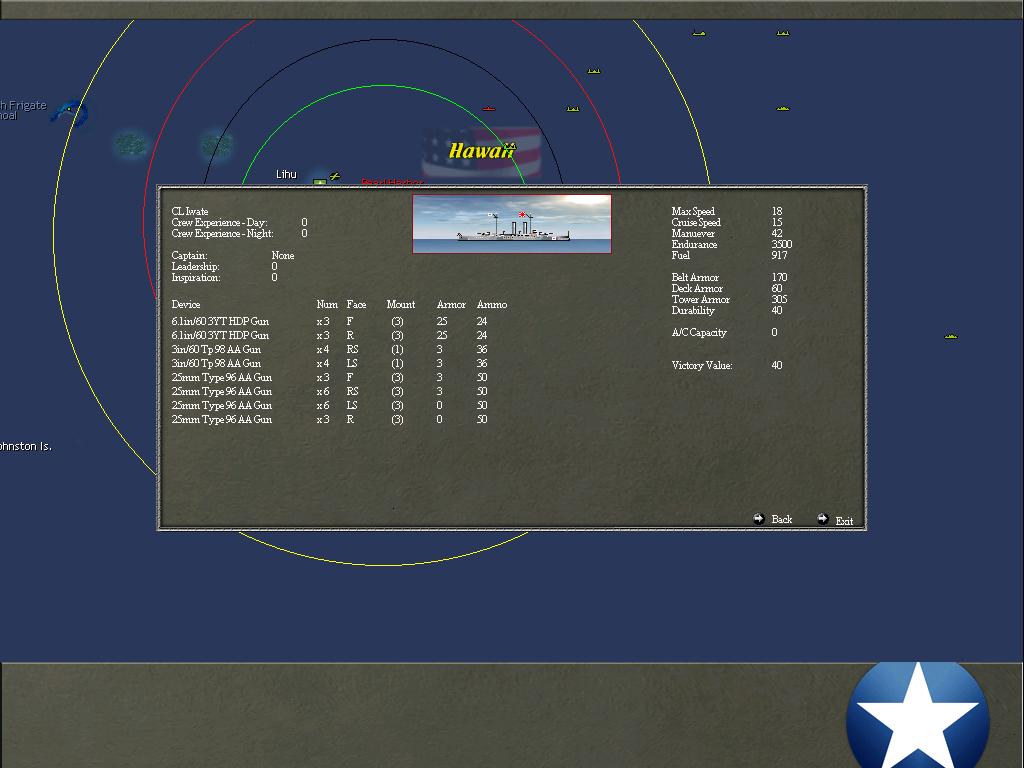Click the Durability label

point(694,311)
